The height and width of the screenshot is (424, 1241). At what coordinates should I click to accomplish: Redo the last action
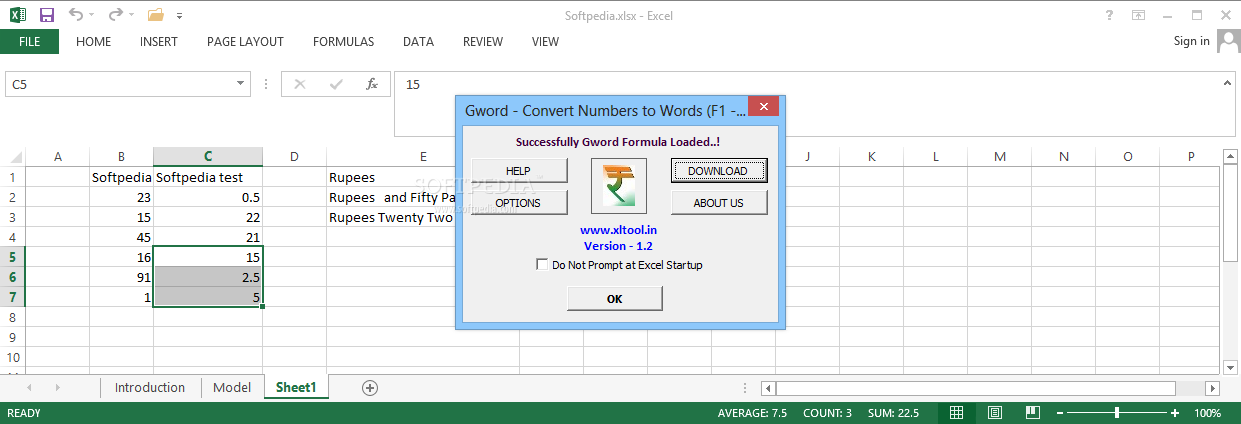[115, 15]
